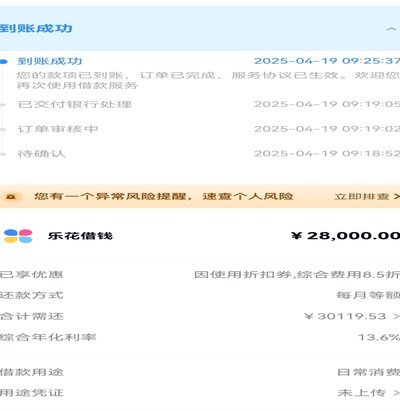The height and width of the screenshot is (411, 400).
Task: Click the 用途凭证 label
Action: pyautogui.click(x=31, y=393)
